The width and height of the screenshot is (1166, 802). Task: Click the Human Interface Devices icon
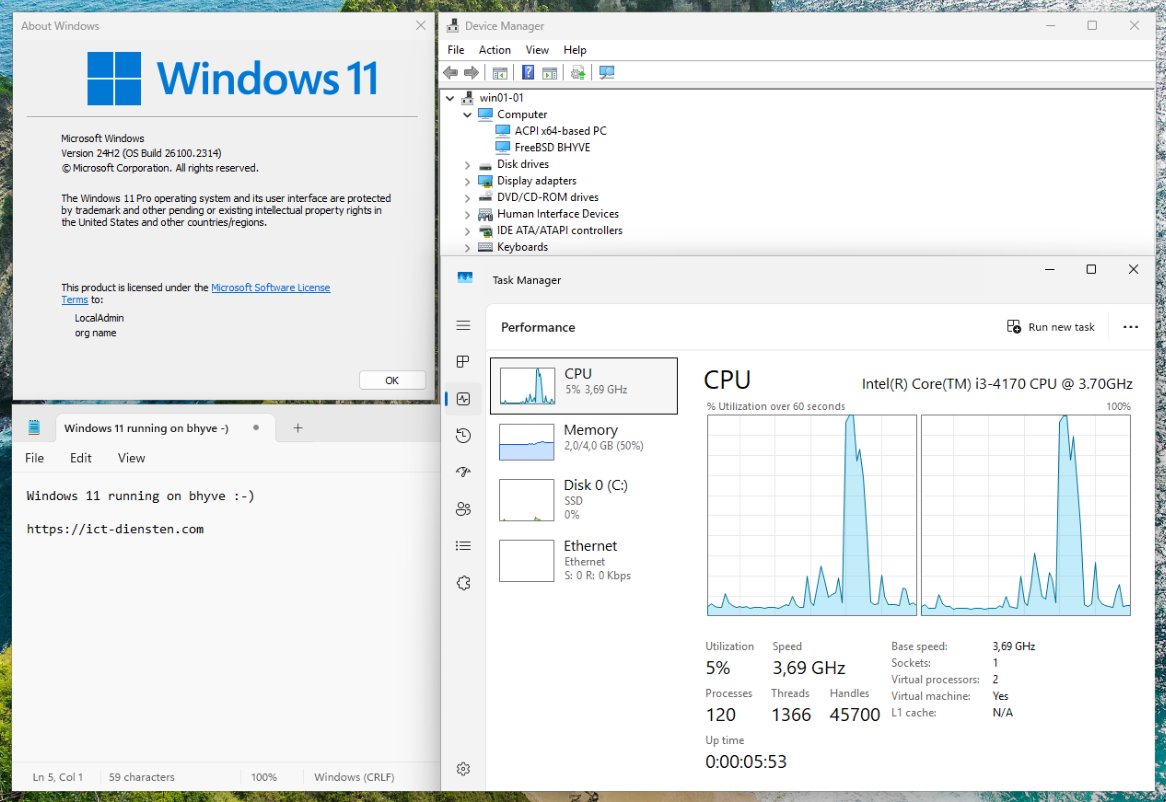[486, 214]
